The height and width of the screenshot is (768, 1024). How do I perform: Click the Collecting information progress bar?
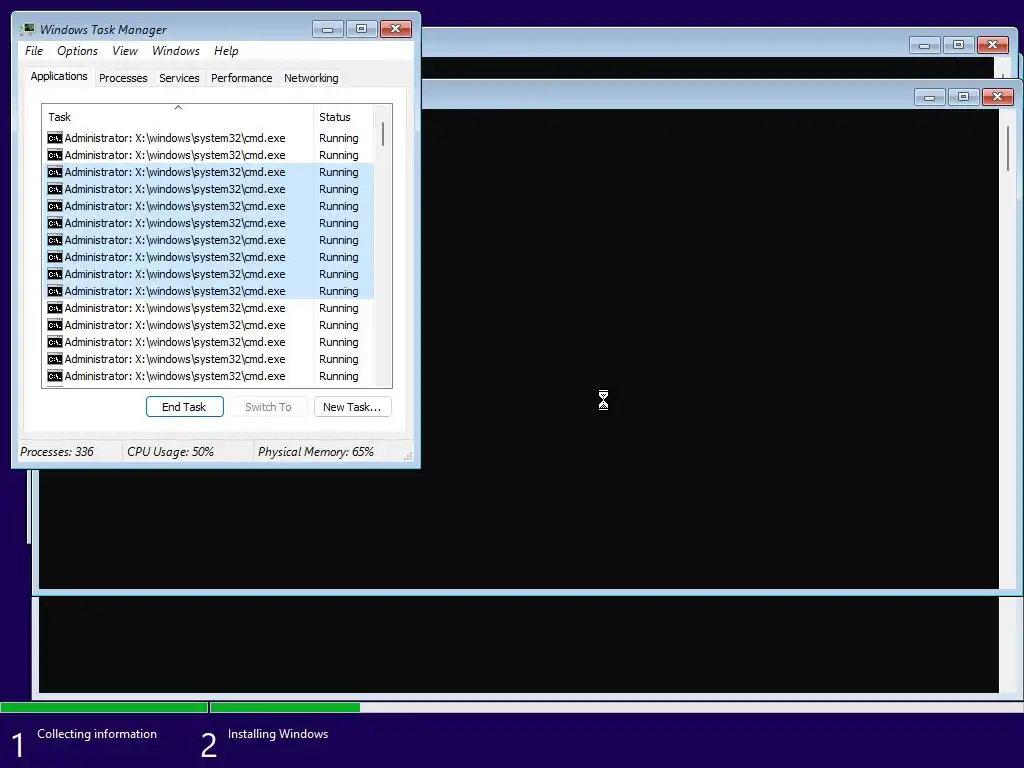104,707
